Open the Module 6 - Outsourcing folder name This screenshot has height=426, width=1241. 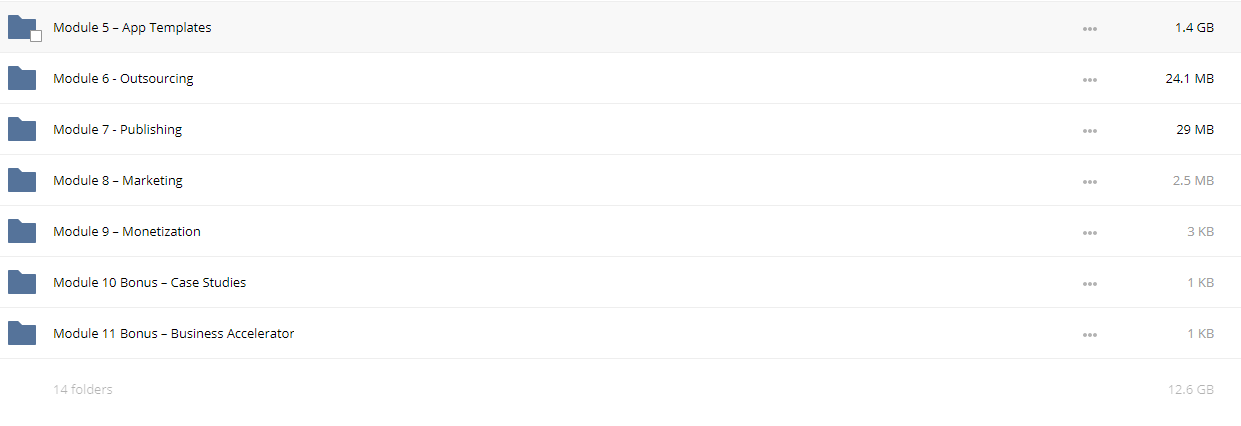click(123, 78)
